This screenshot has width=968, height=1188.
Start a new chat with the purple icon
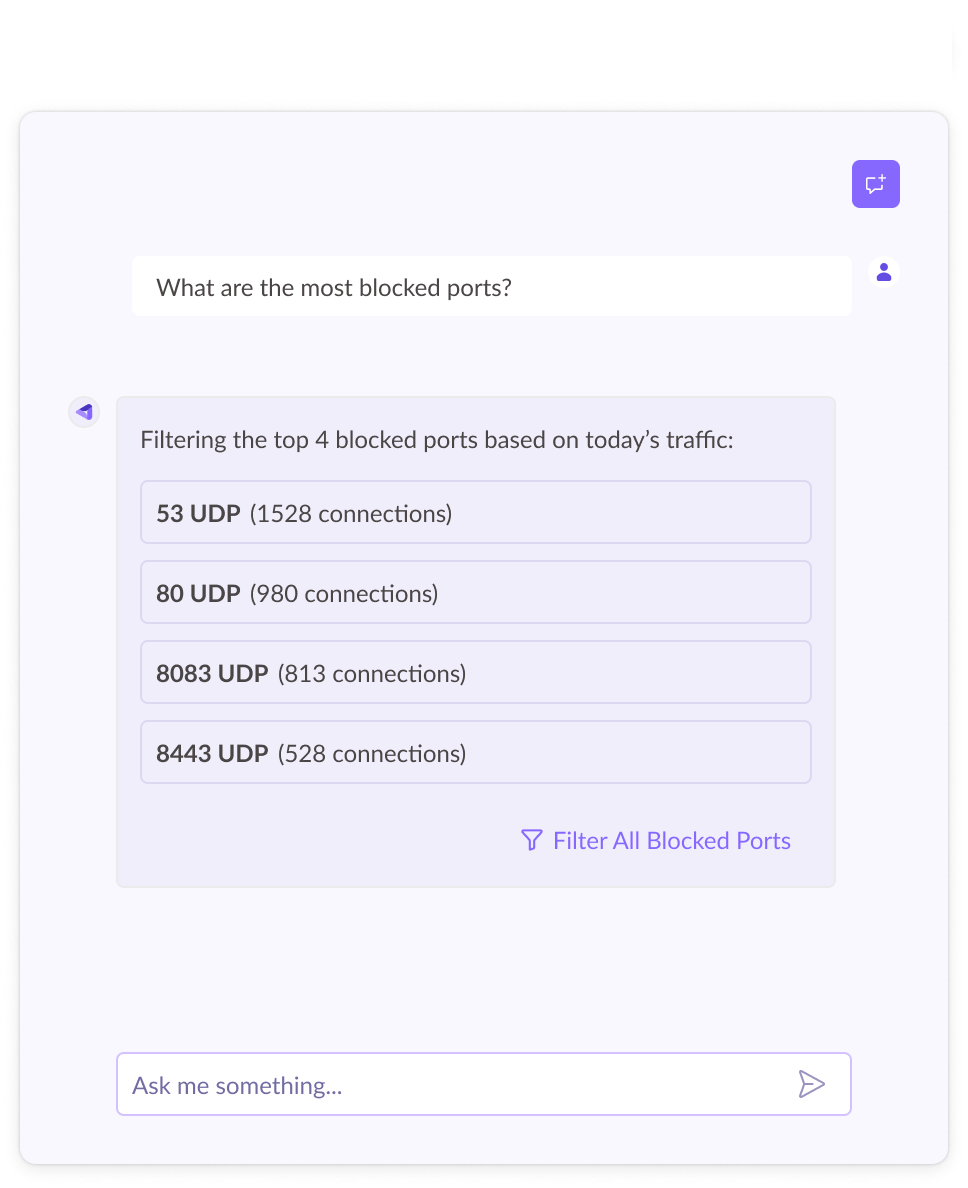[875, 184]
